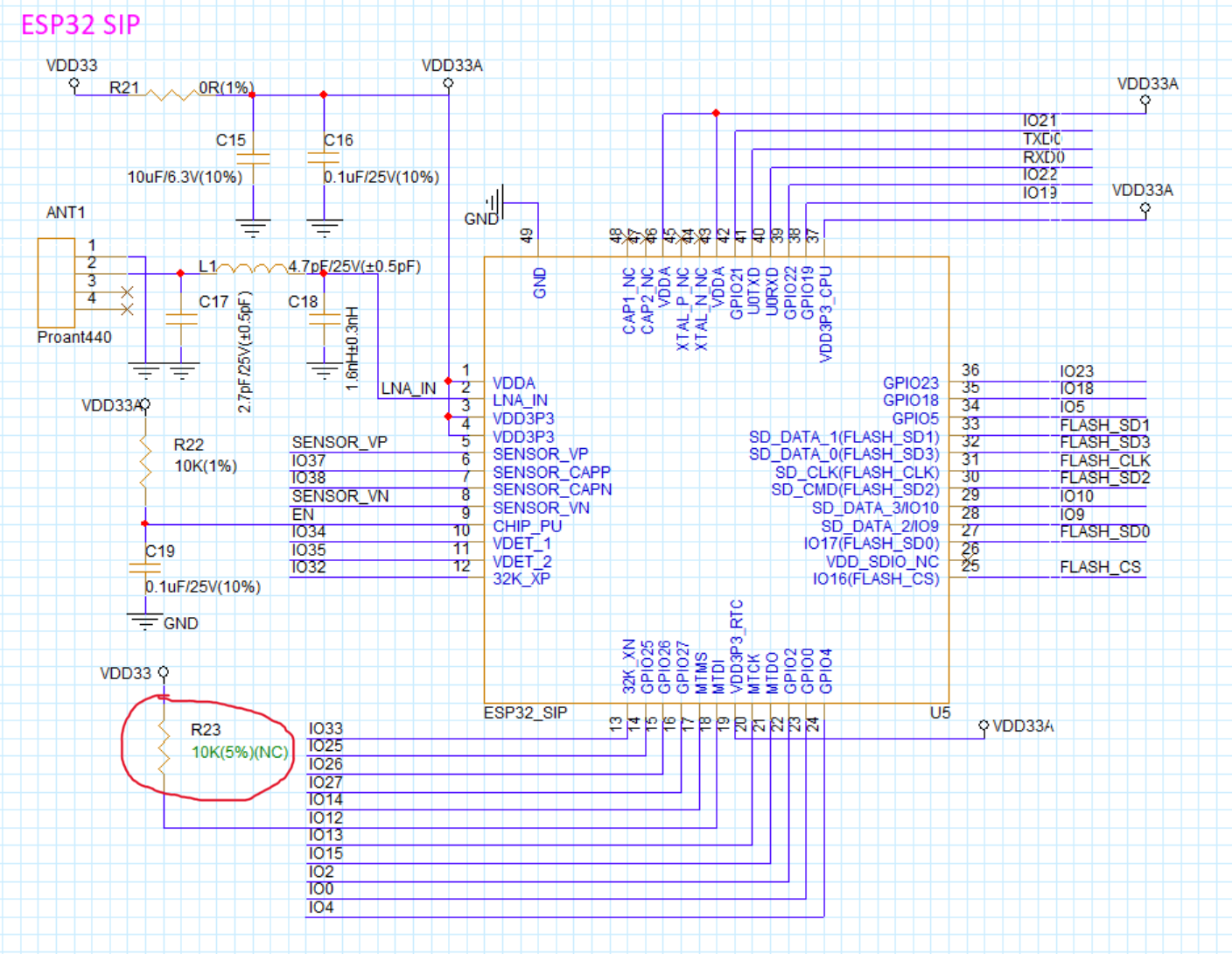
Task: Click the IO15 net label
Action: [325, 853]
